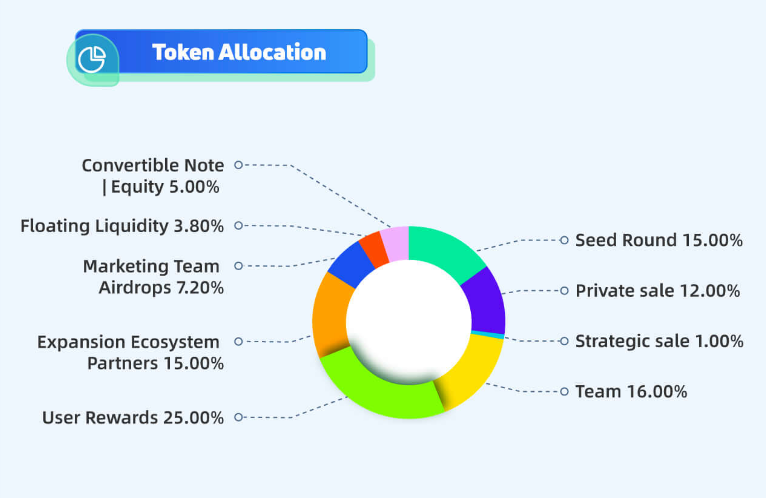Click the Team 16.00% label
The width and height of the screenshot is (766, 498).
point(631,391)
